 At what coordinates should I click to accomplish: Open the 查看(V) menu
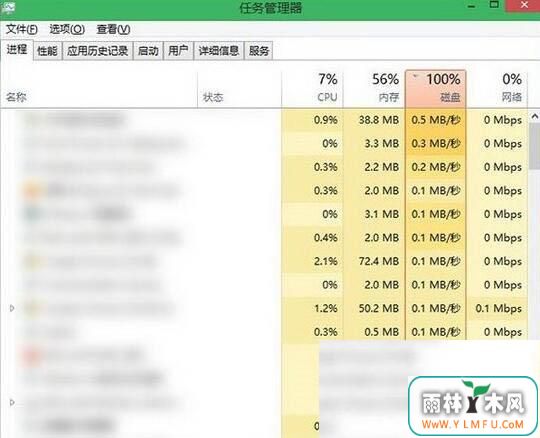point(113,30)
